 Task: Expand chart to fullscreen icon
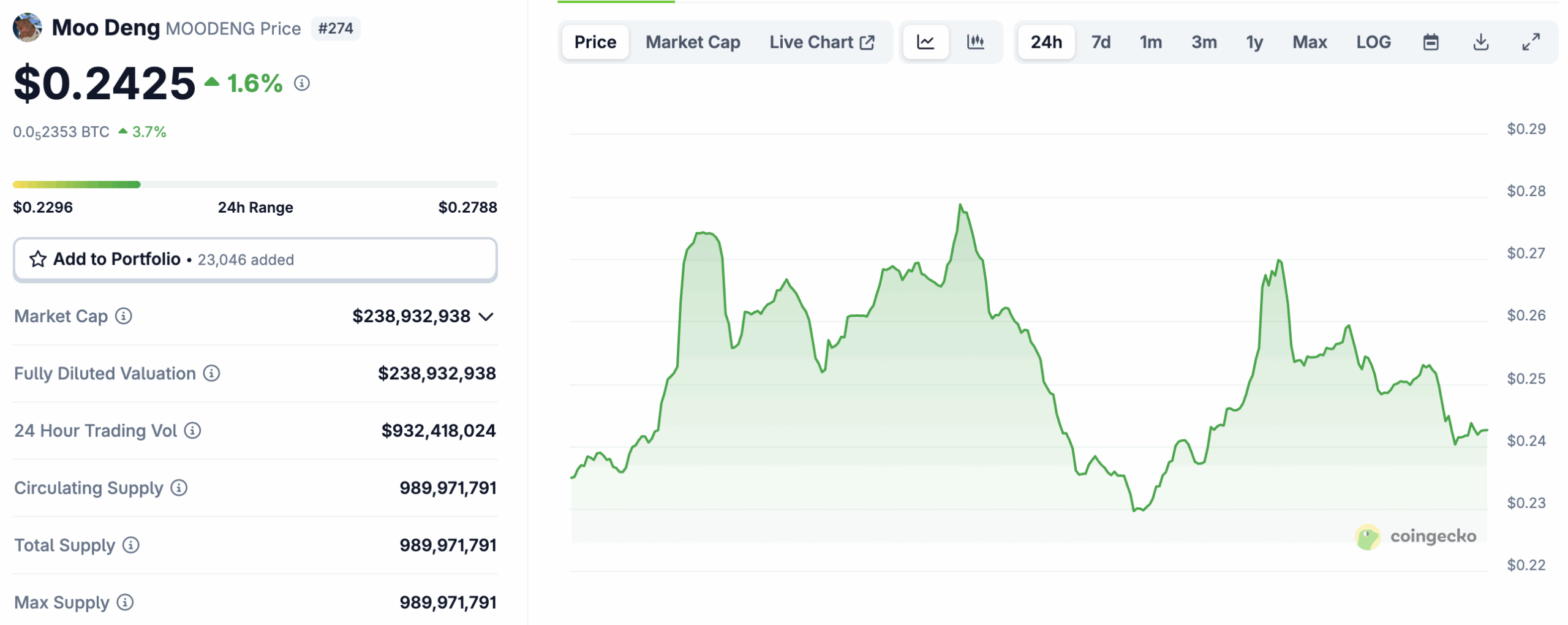pos(1531,42)
